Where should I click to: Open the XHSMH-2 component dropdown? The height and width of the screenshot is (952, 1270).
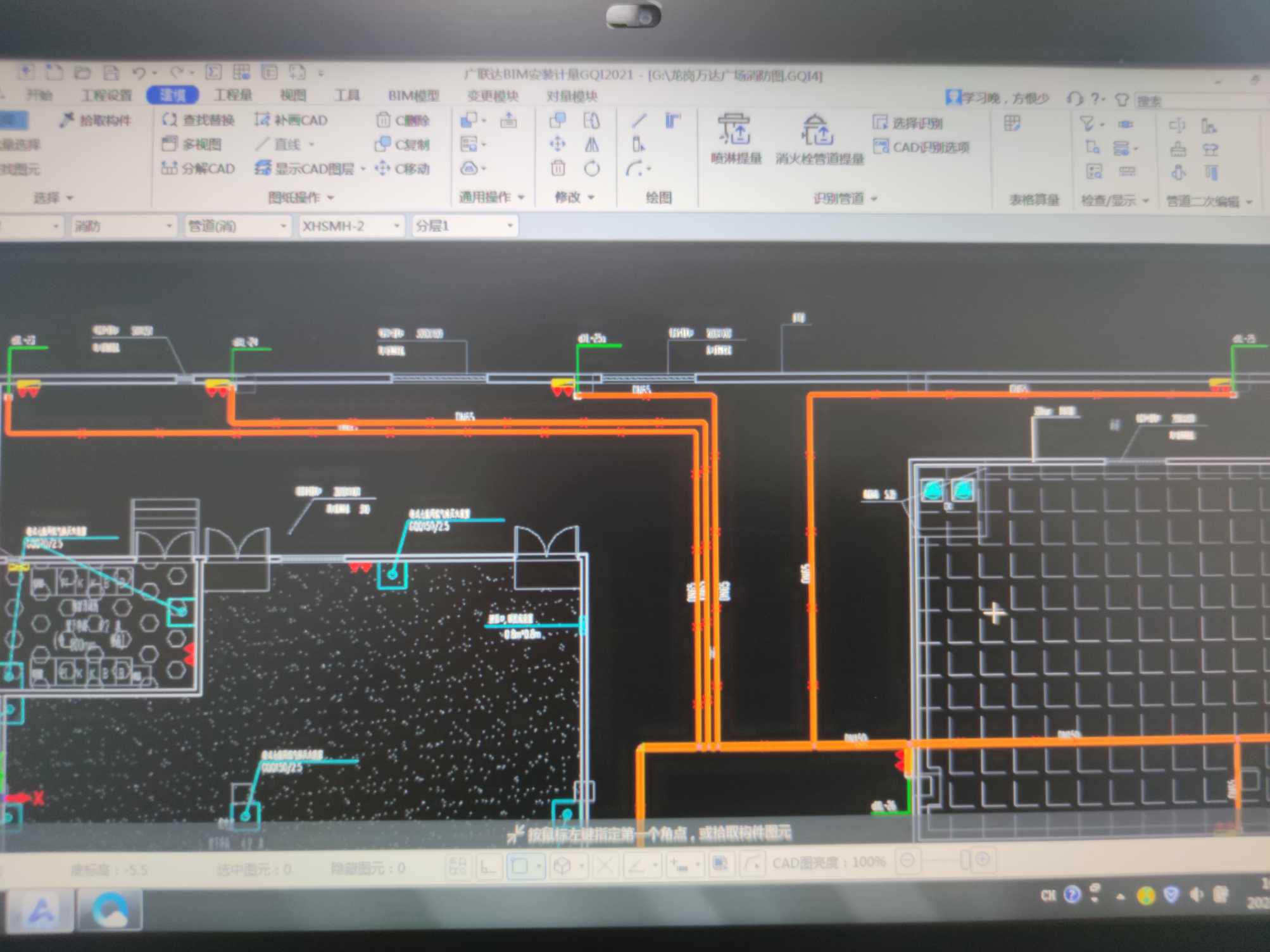pyautogui.click(x=351, y=226)
